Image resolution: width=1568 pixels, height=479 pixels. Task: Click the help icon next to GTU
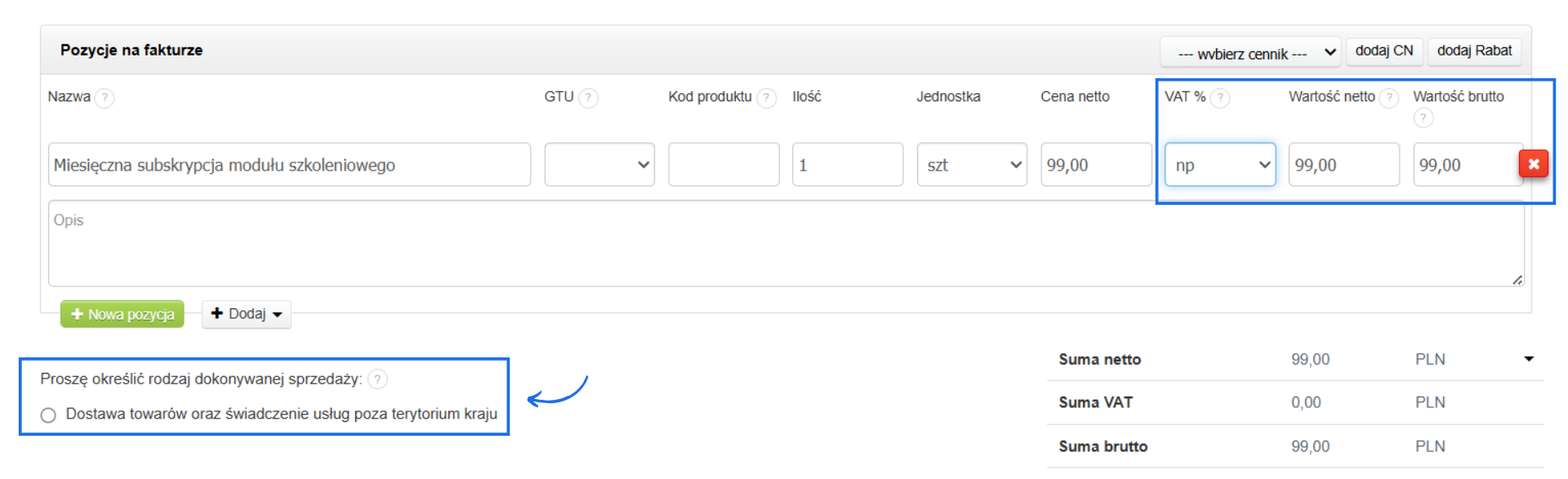tap(589, 98)
